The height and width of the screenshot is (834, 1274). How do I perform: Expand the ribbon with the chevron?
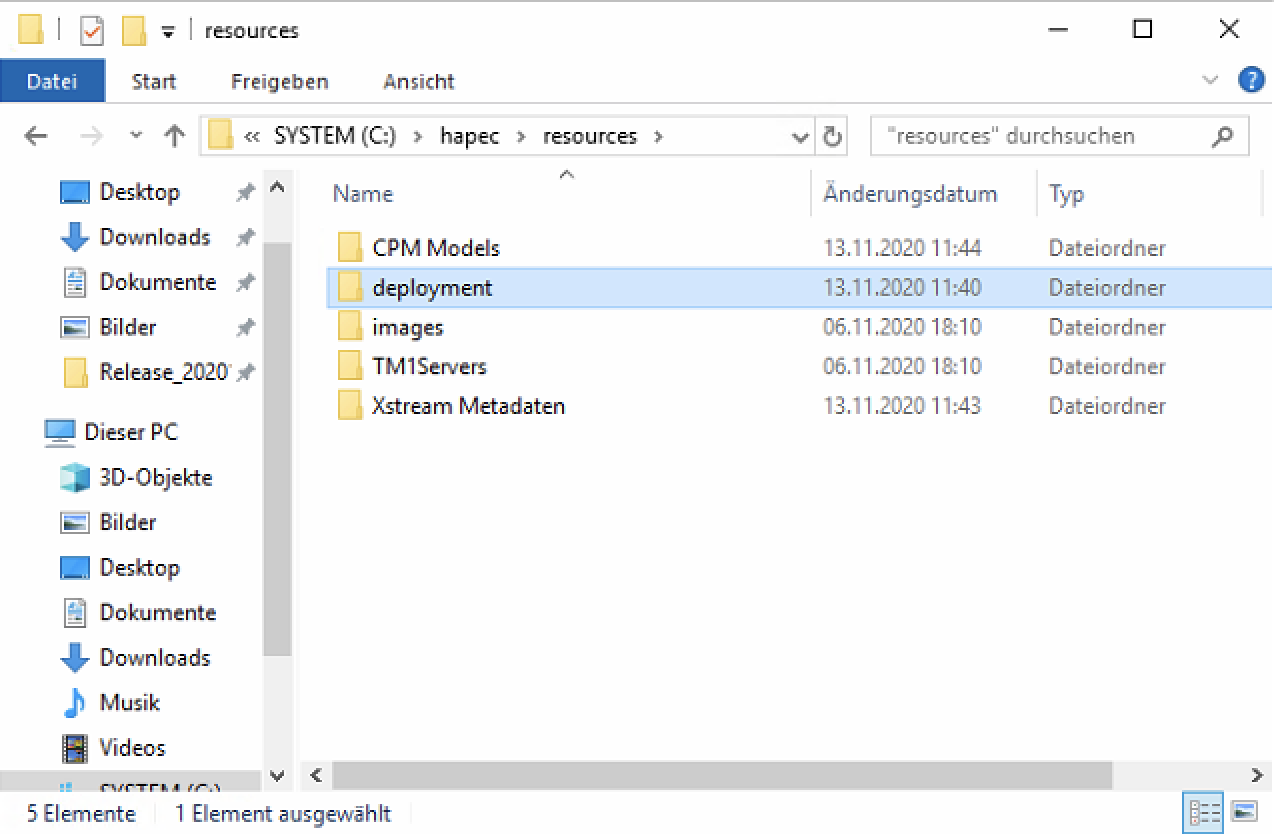[1210, 81]
